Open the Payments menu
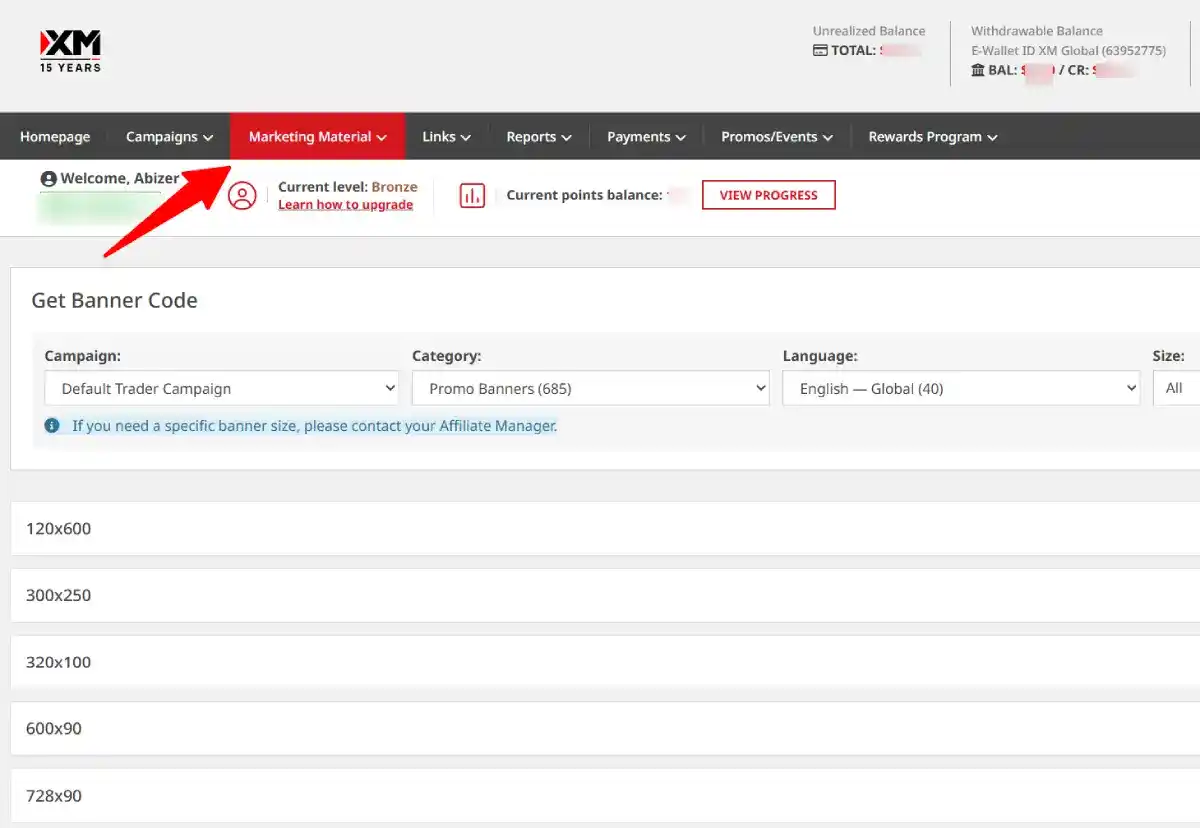This screenshot has height=828, width=1200. click(x=646, y=137)
